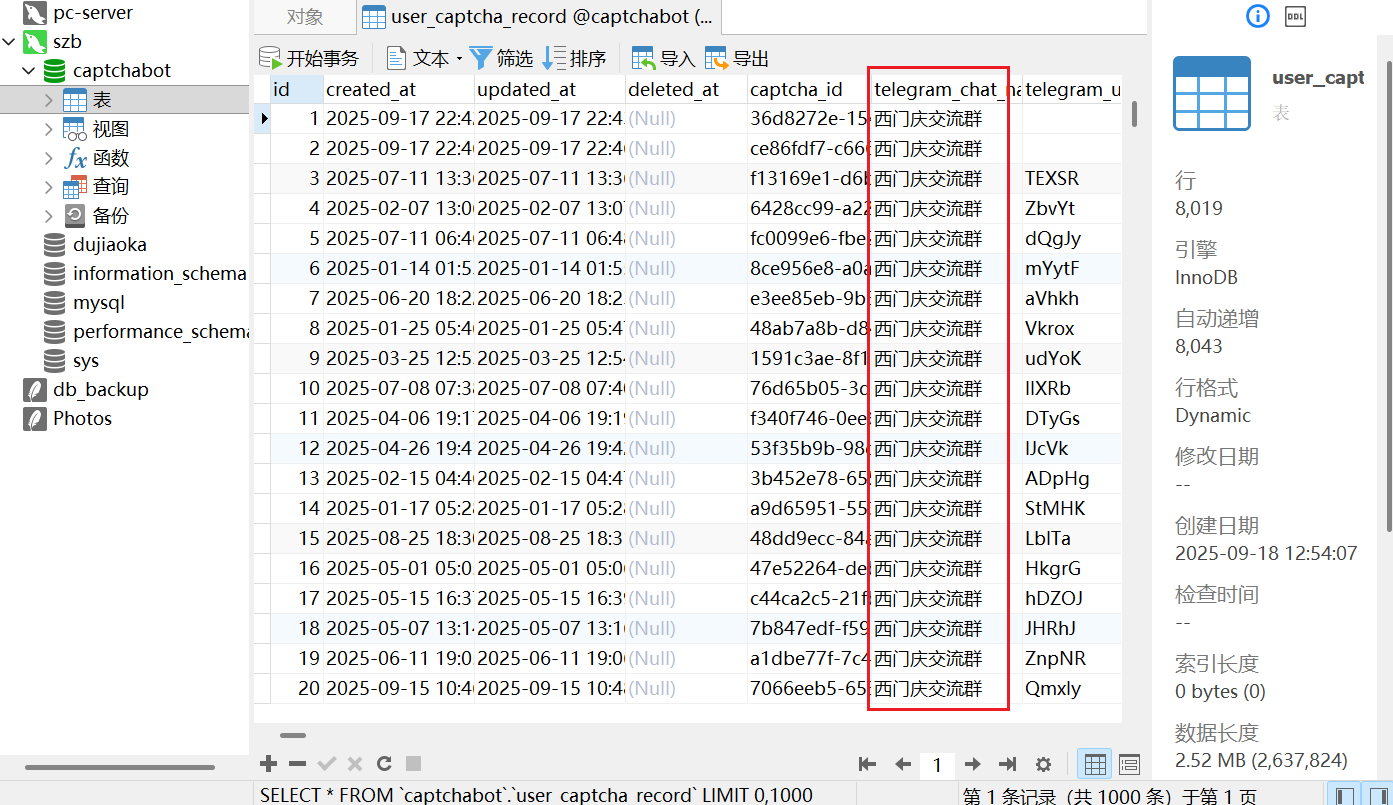Switch to the 对象 tab
Image resolution: width=1393 pixels, height=805 pixels.
(304, 17)
